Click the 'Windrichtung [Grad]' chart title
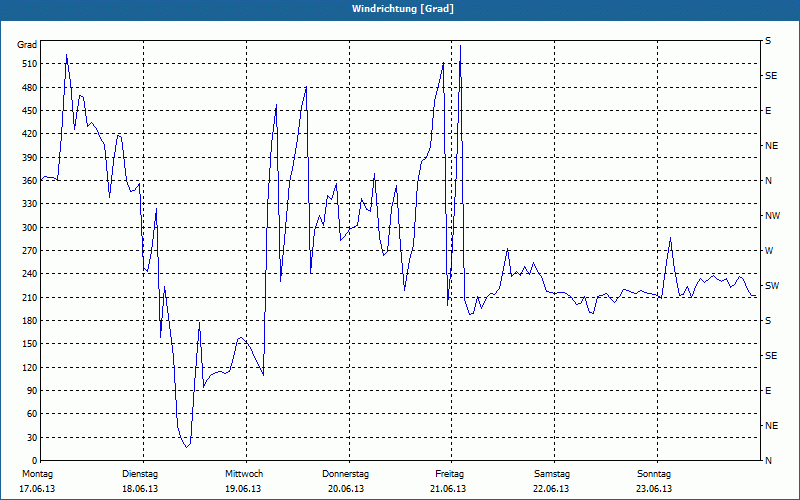The image size is (800, 500). [x=403, y=9]
